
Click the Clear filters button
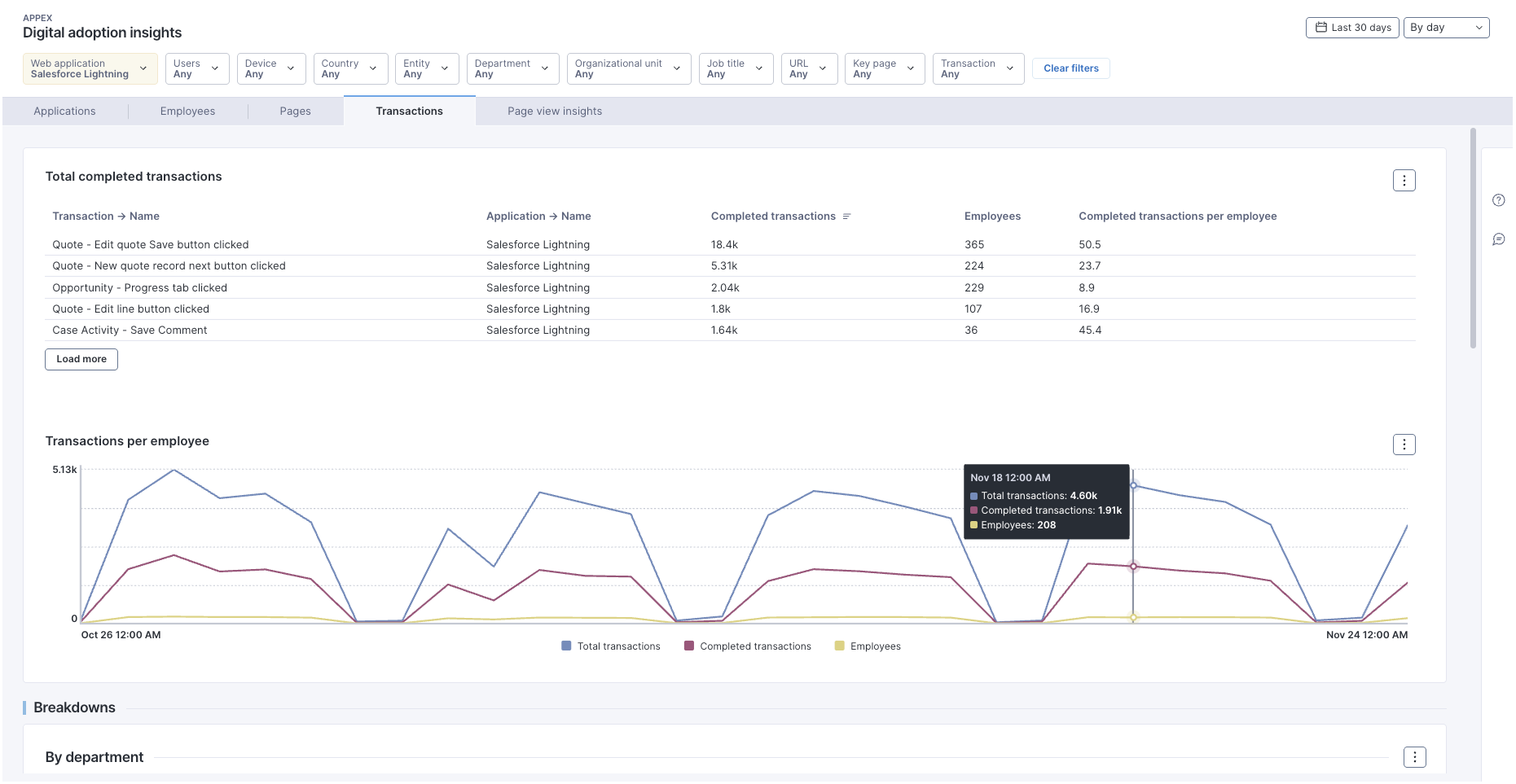tap(1070, 68)
